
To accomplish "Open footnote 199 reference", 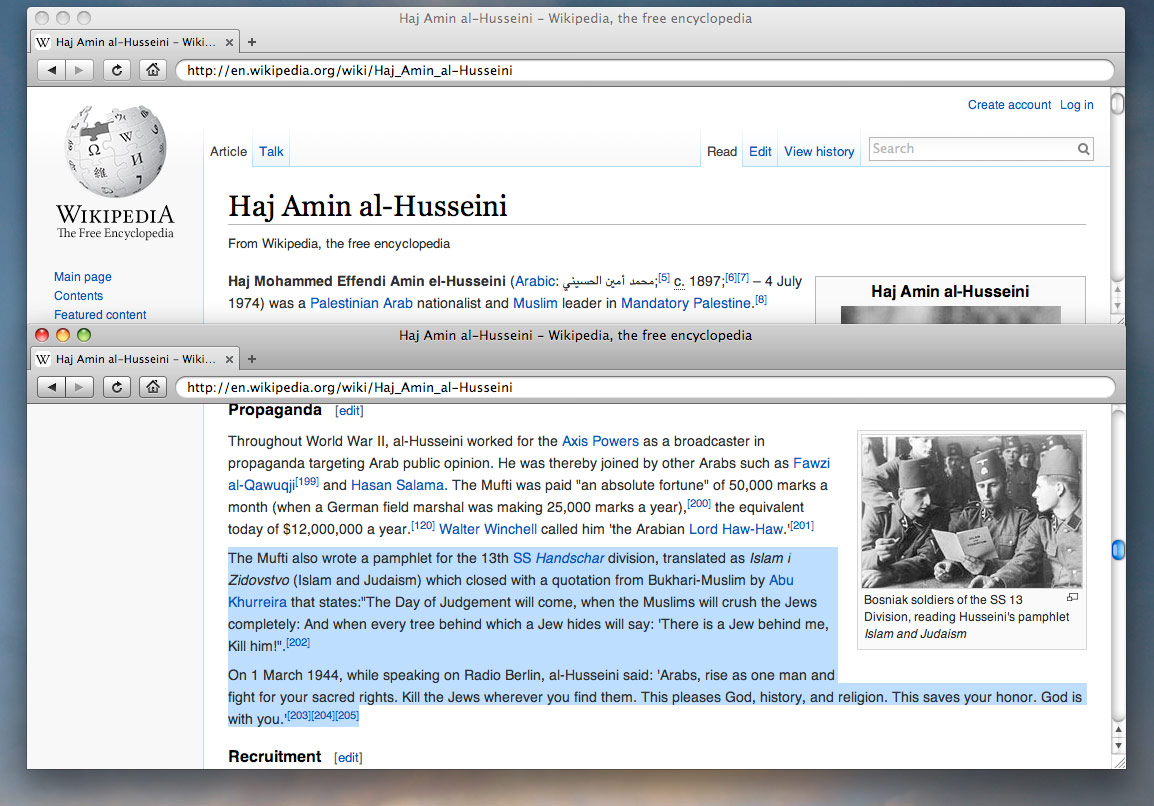I will point(307,481).
